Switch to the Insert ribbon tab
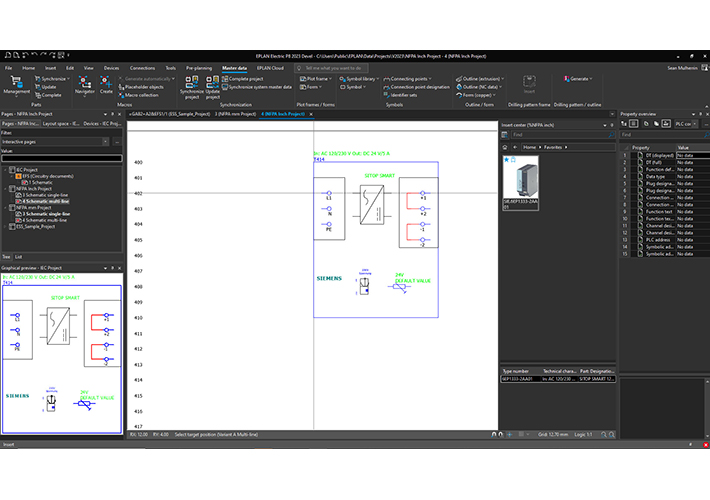This screenshot has width=710, height=500. click(50, 68)
